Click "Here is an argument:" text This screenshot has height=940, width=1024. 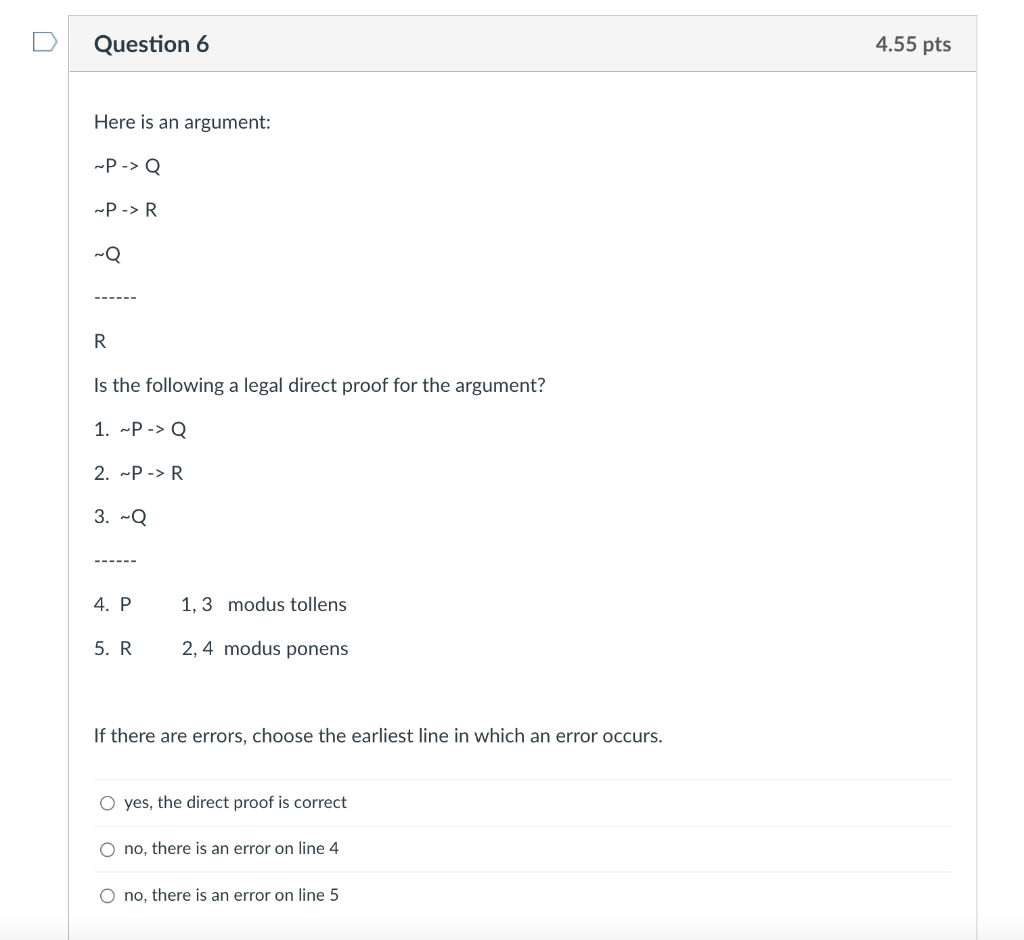(x=181, y=122)
